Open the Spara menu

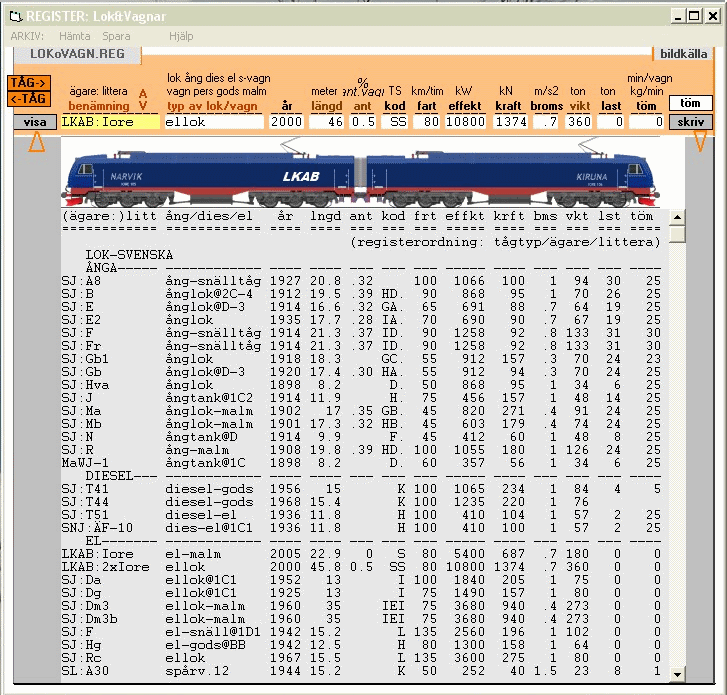coord(116,36)
